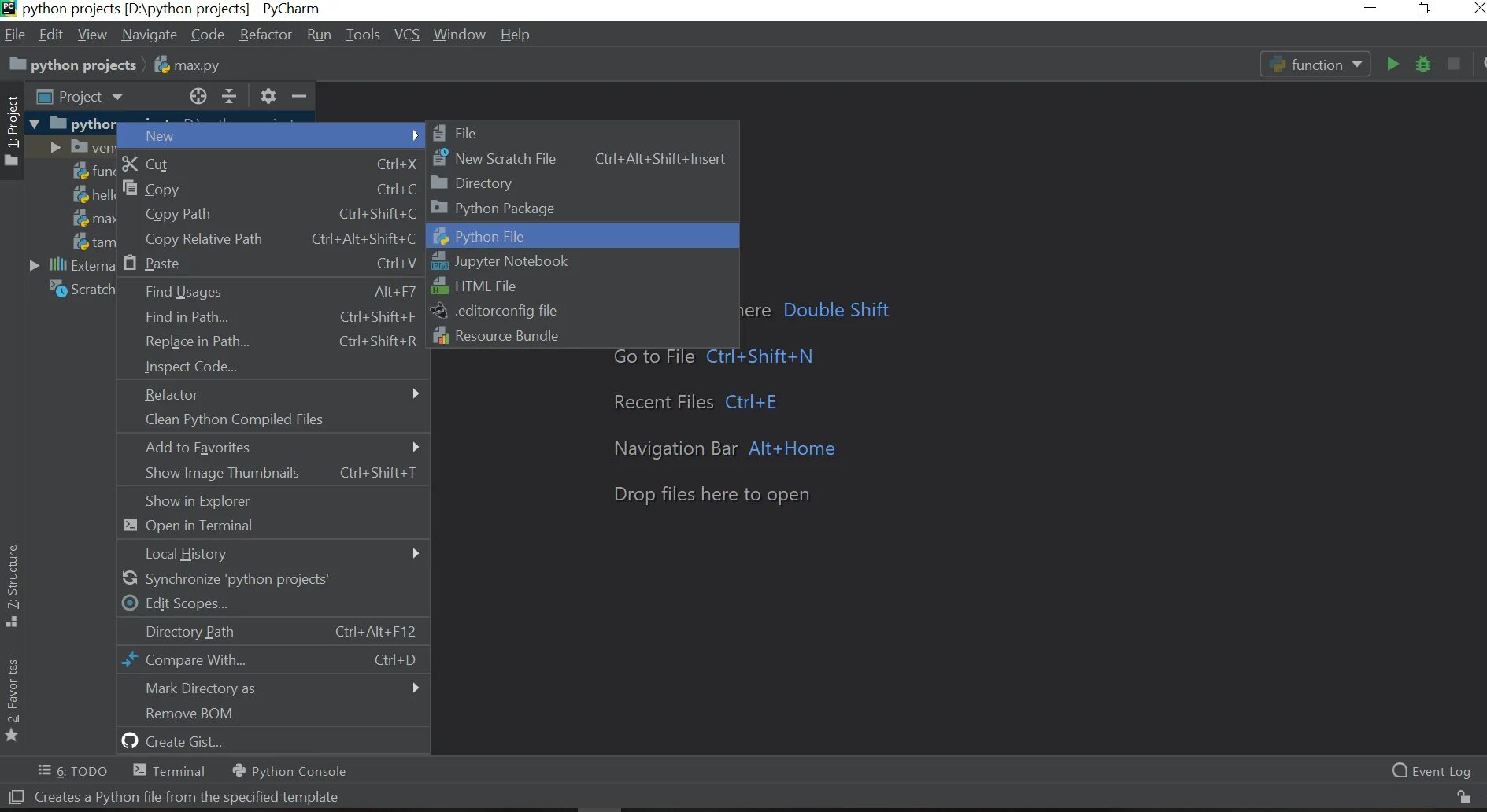Open the Tools menu

363,35
